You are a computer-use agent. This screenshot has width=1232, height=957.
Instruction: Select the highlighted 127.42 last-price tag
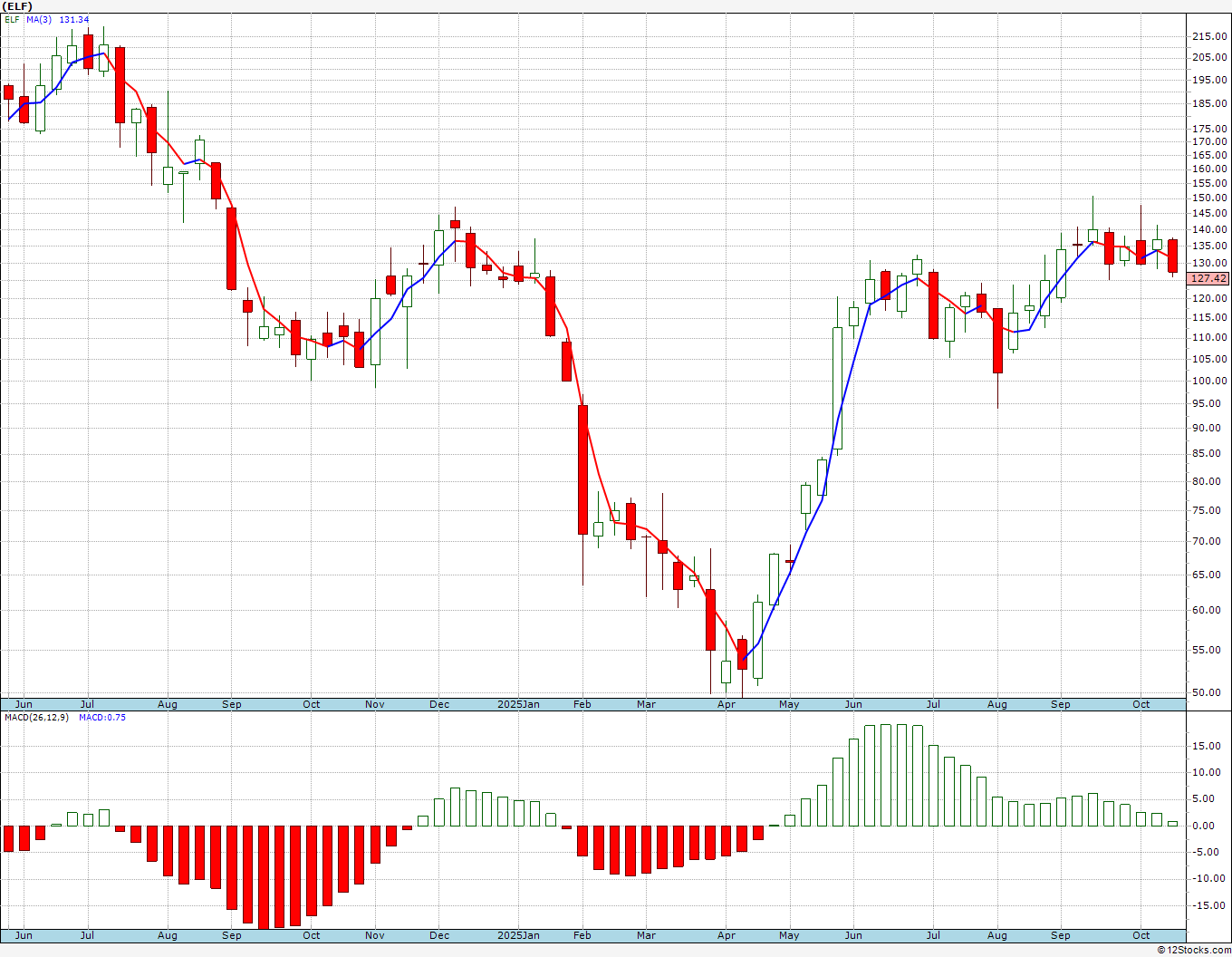click(x=1209, y=278)
